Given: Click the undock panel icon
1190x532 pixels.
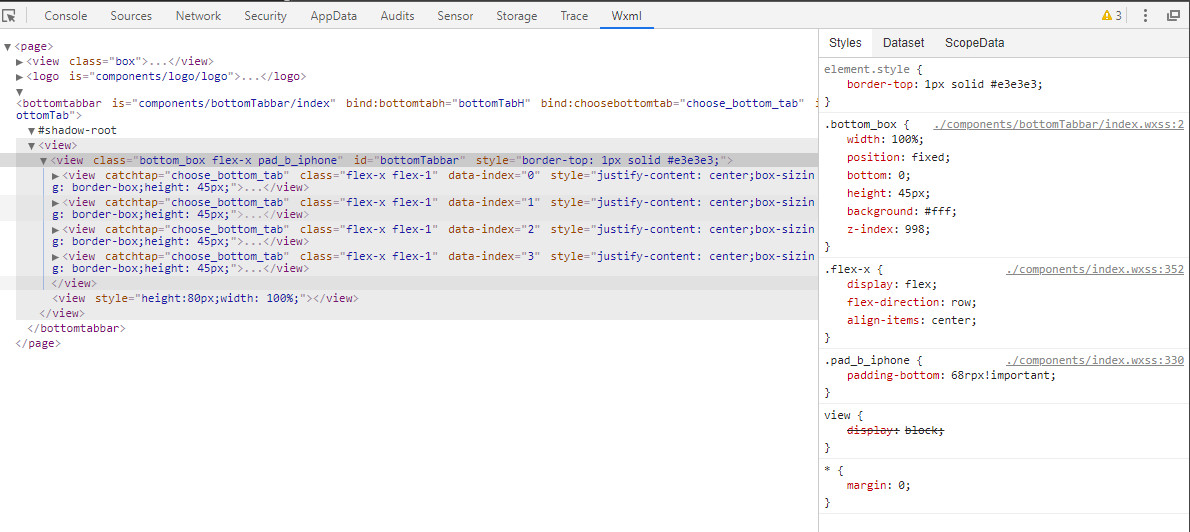Looking at the screenshot, I should (x=1173, y=16).
